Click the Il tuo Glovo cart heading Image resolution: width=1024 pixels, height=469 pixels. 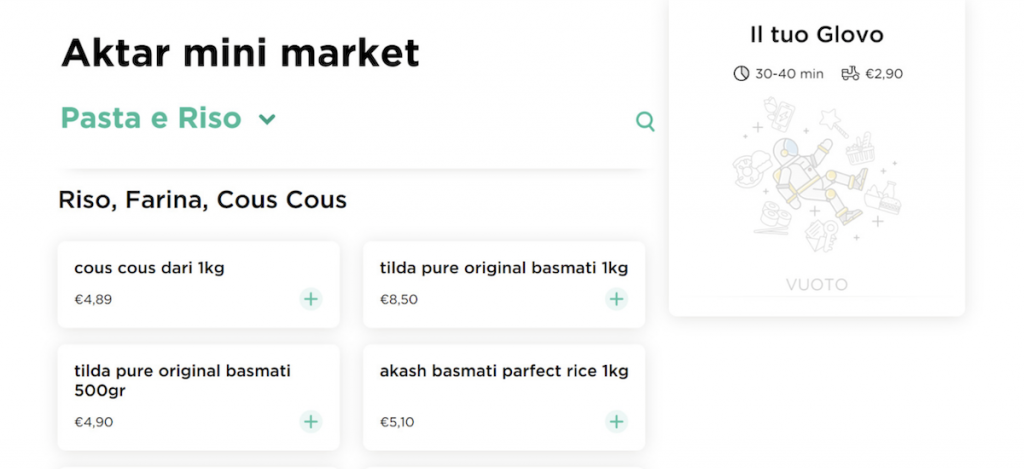coord(816,35)
